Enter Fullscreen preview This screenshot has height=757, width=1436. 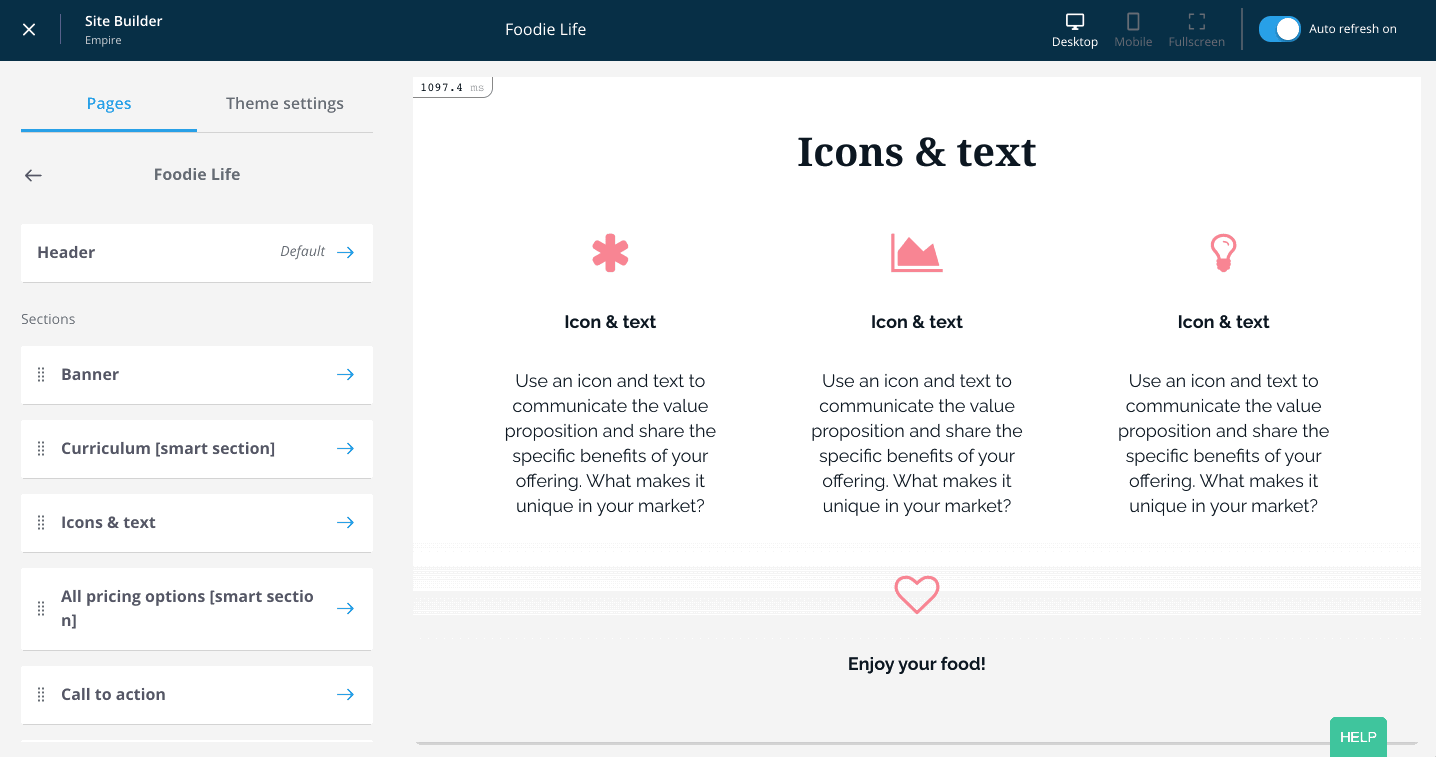[1196, 29]
